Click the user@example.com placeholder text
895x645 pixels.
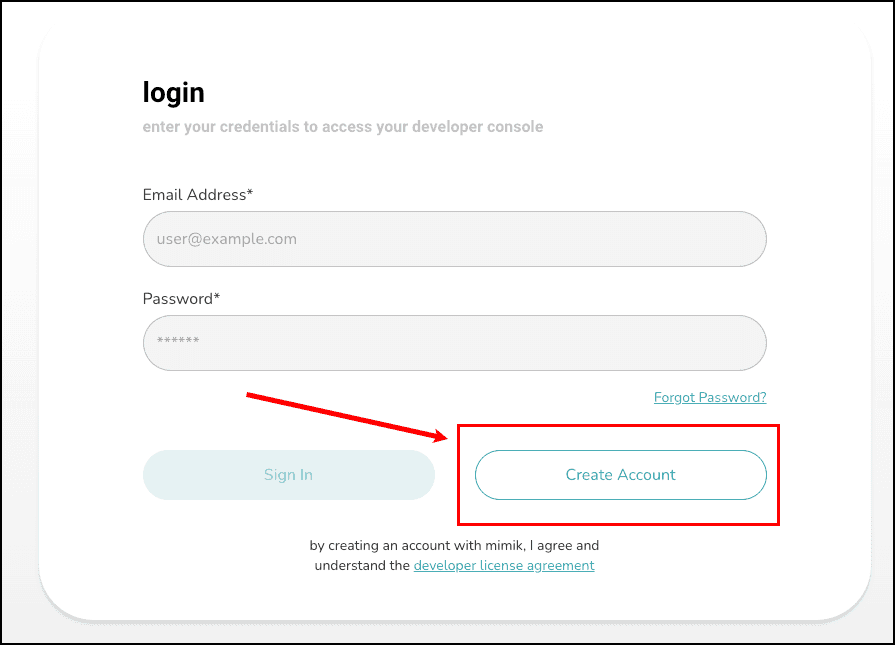[227, 239]
